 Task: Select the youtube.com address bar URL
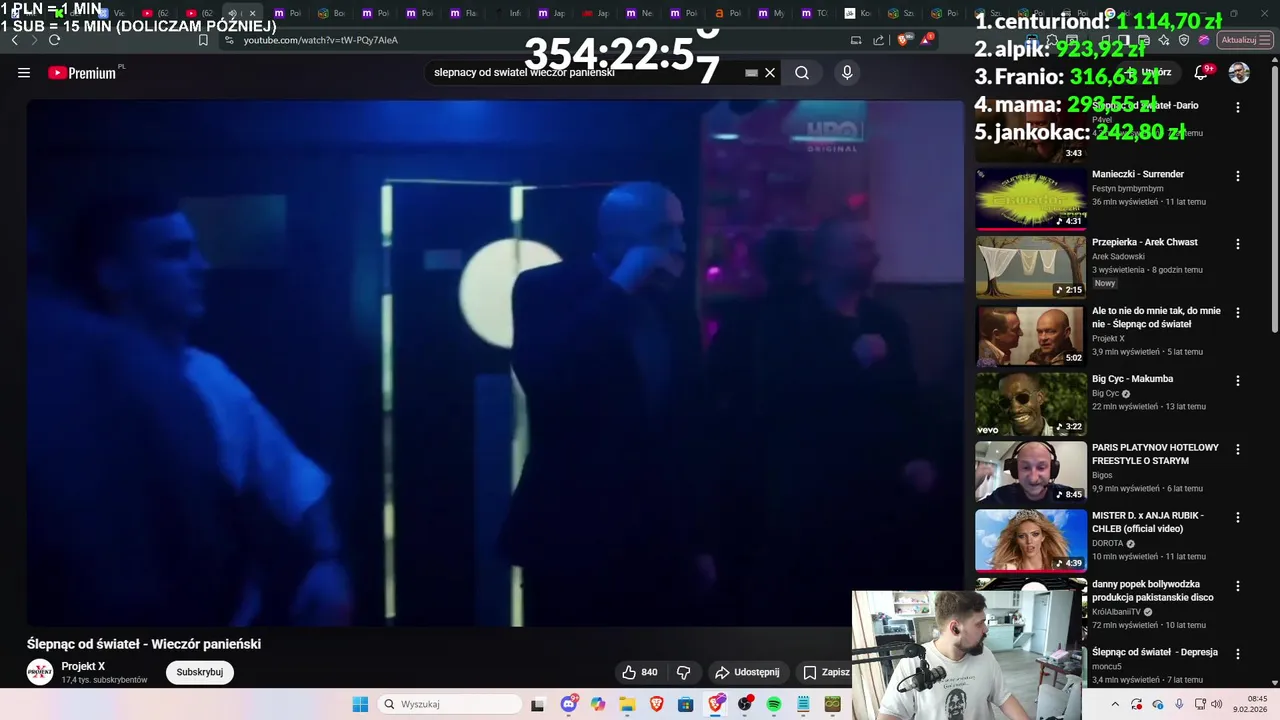(320, 40)
